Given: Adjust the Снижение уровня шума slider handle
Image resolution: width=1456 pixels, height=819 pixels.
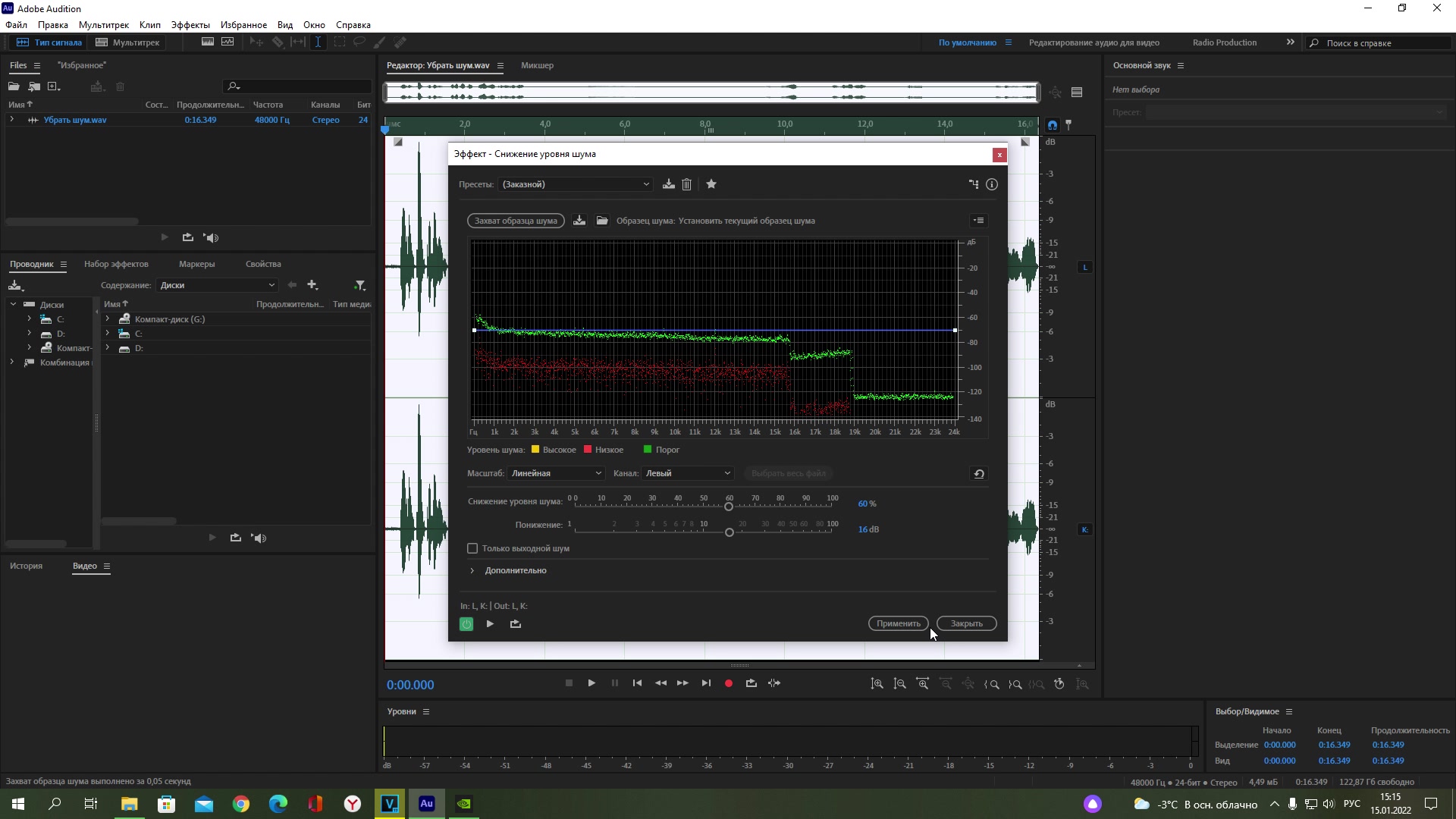Looking at the screenshot, I should pyautogui.click(x=729, y=506).
